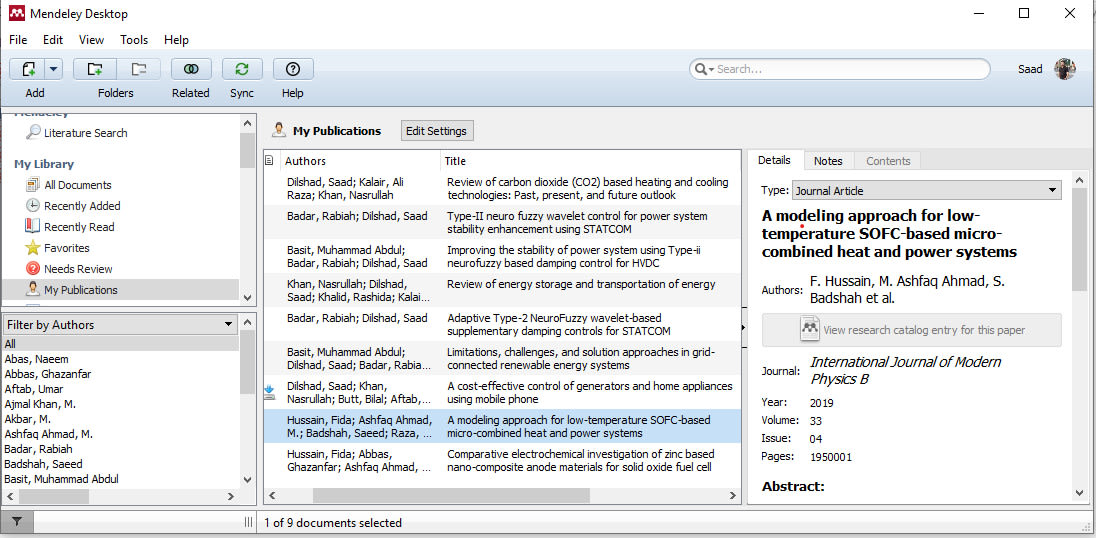The width and height of the screenshot is (1096, 538).
Task: Select Recently Read folder
Action: pyautogui.click(x=79, y=227)
